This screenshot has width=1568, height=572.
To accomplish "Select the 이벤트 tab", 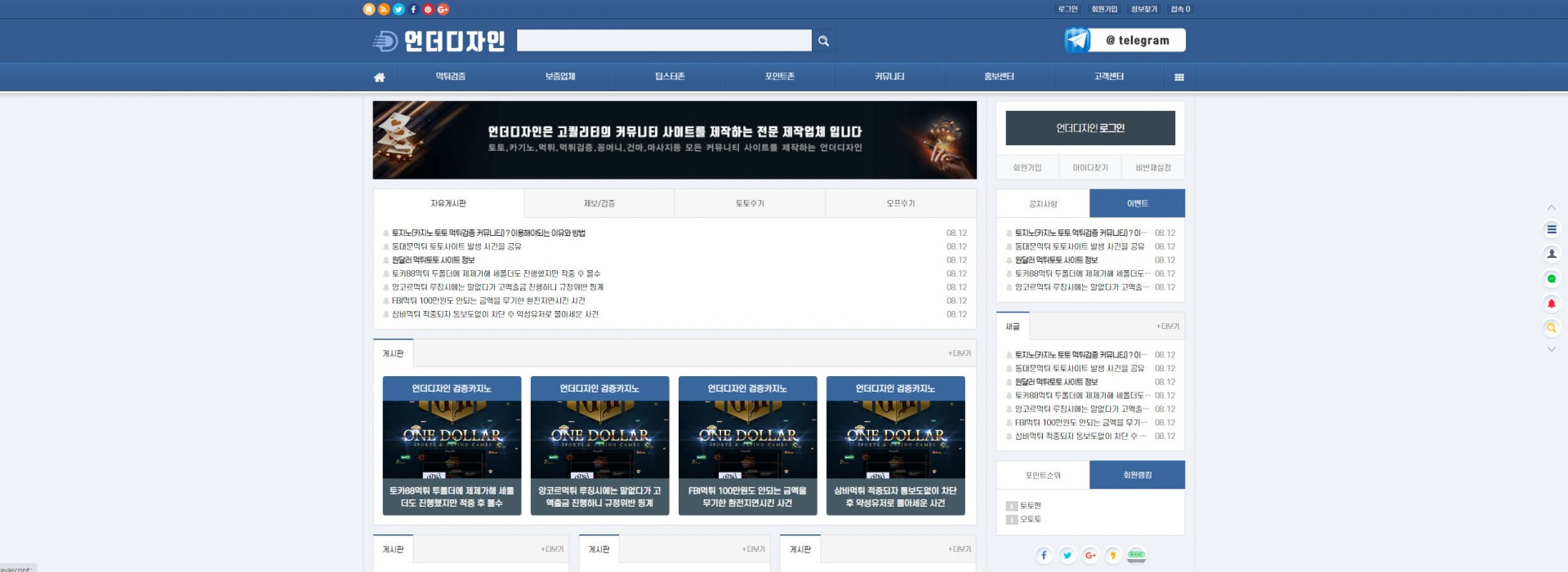I will pyautogui.click(x=1137, y=203).
